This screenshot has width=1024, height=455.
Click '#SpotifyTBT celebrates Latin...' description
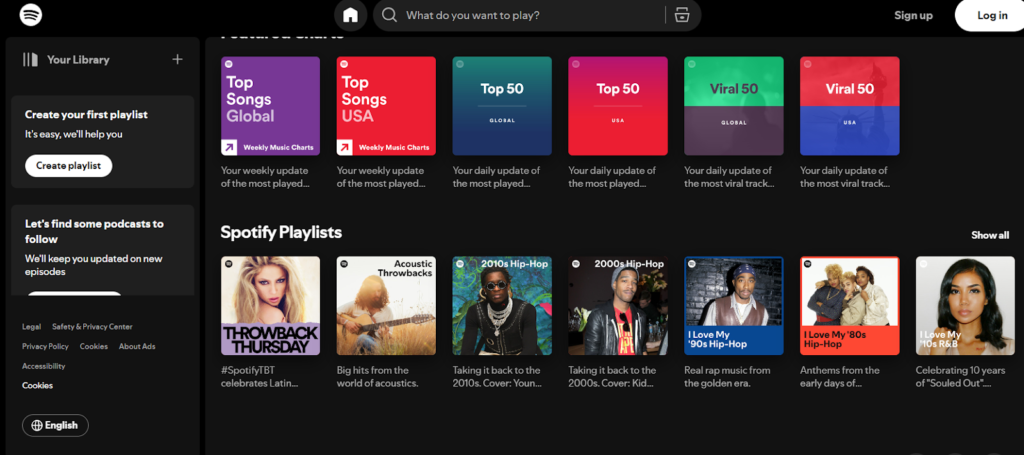[259, 377]
